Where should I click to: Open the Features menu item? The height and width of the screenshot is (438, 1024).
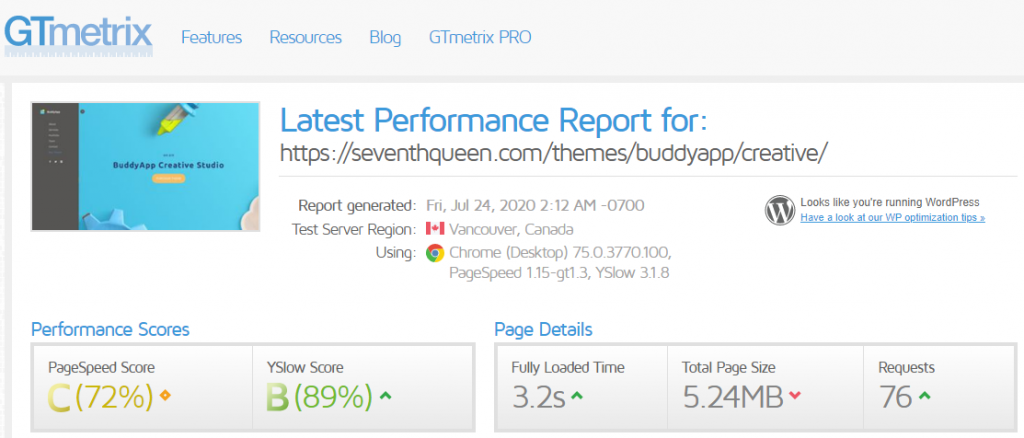tap(212, 37)
